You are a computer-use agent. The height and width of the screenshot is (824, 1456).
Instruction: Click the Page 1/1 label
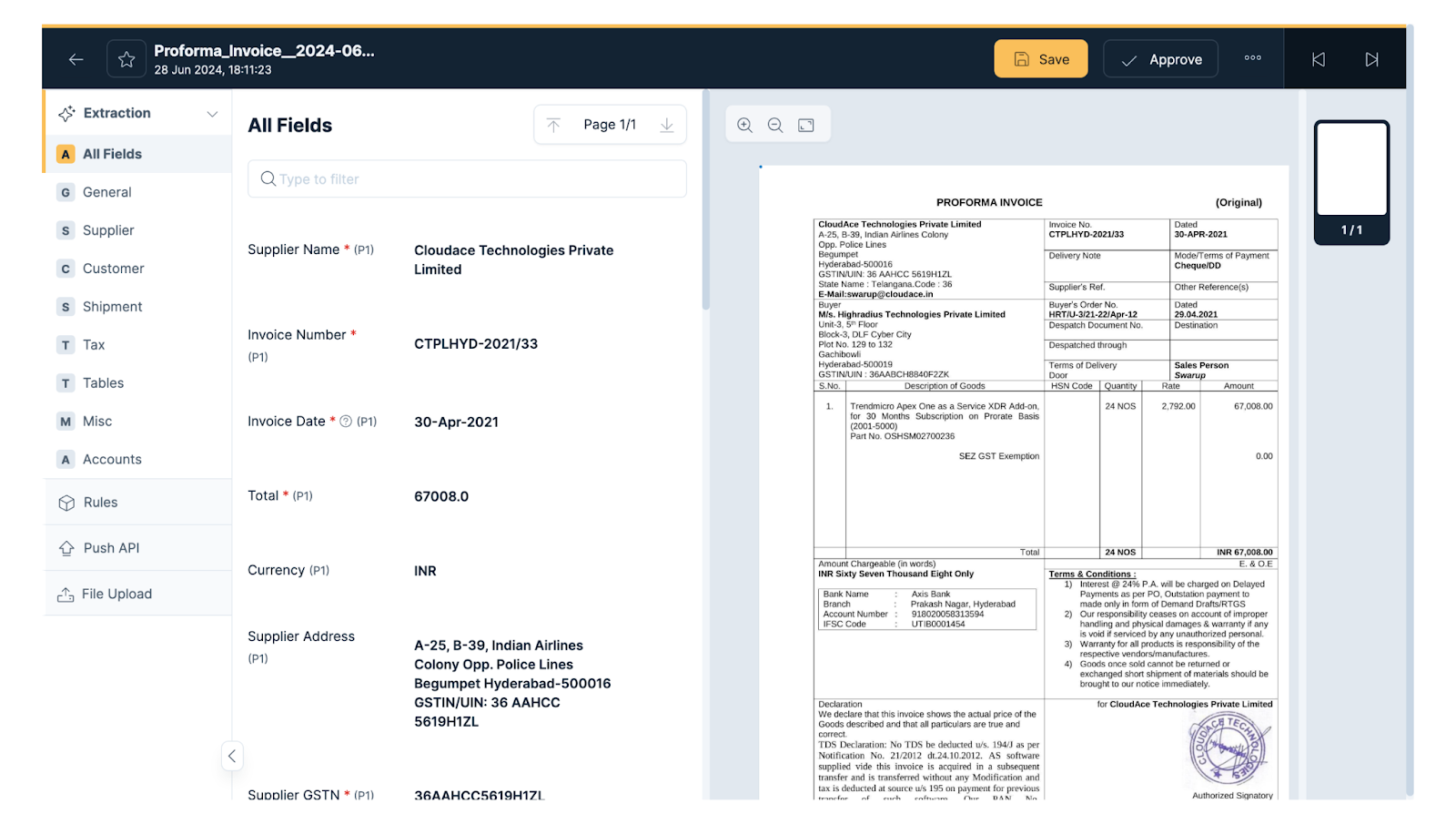(x=610, y=125)
